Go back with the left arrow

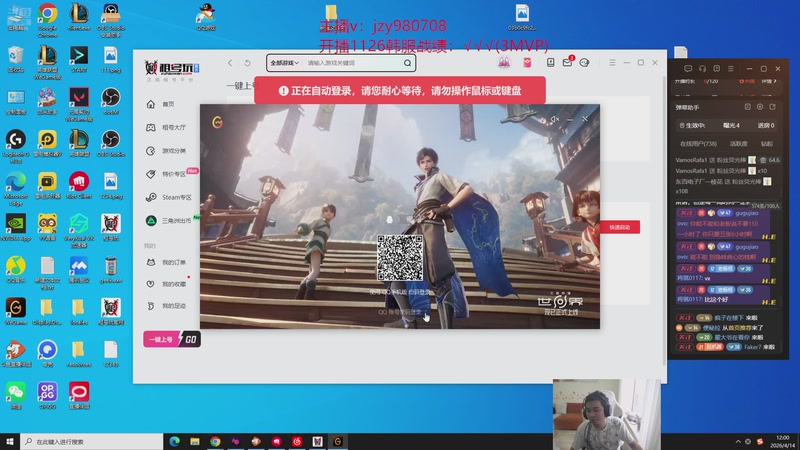point(230,63)
